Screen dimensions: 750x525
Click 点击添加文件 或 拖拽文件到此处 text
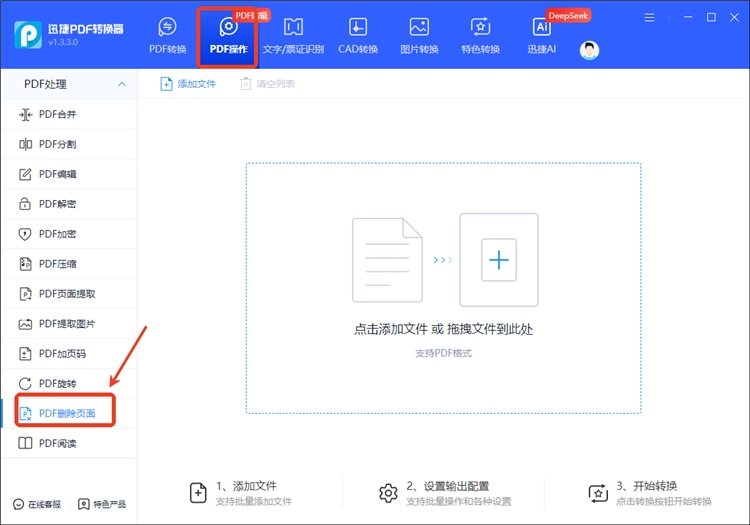coord(443,329)
